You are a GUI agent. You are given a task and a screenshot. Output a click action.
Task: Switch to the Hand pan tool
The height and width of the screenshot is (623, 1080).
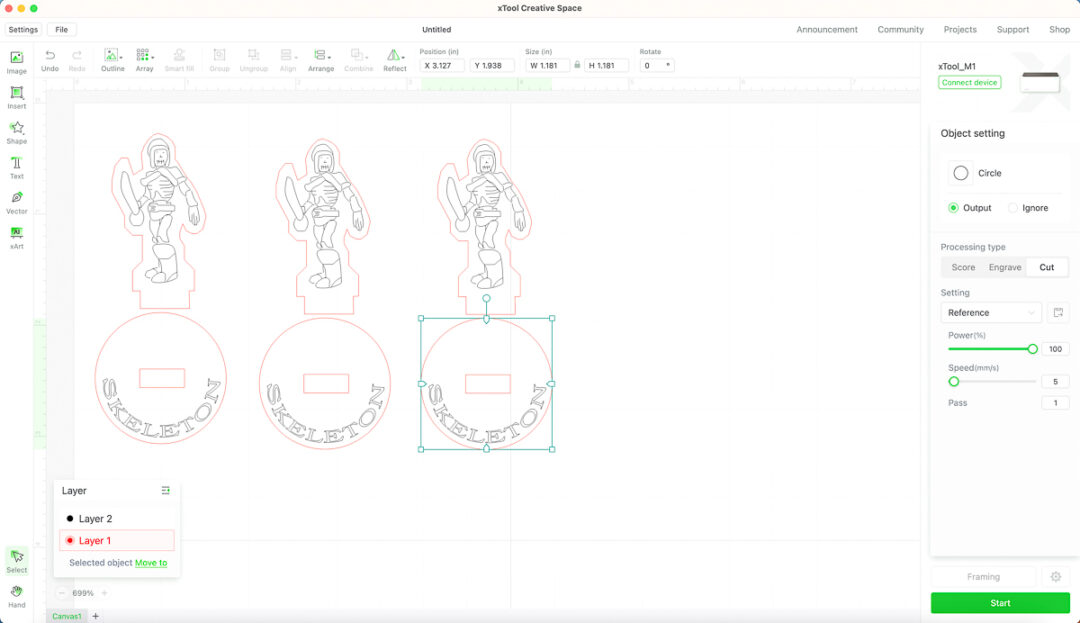(x=16, y=595)
